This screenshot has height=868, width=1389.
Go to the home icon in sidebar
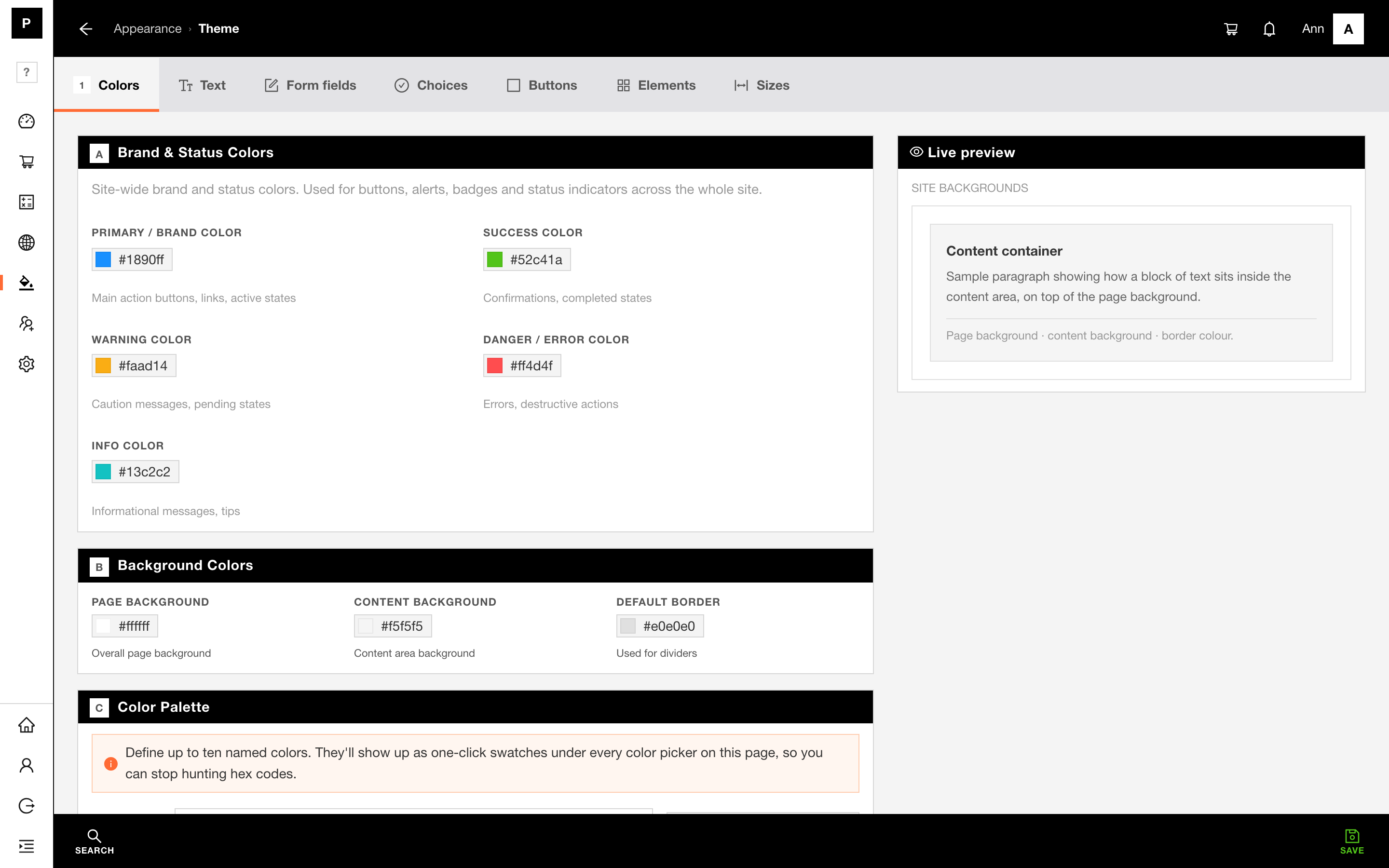click(27, 725)
